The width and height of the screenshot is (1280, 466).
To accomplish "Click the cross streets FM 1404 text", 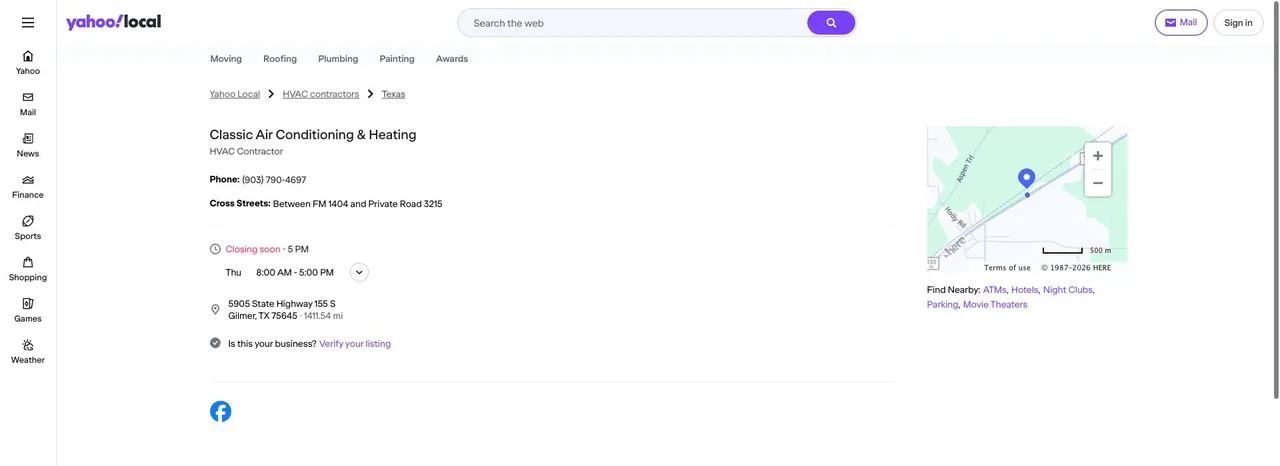I will tap(357, 204).
